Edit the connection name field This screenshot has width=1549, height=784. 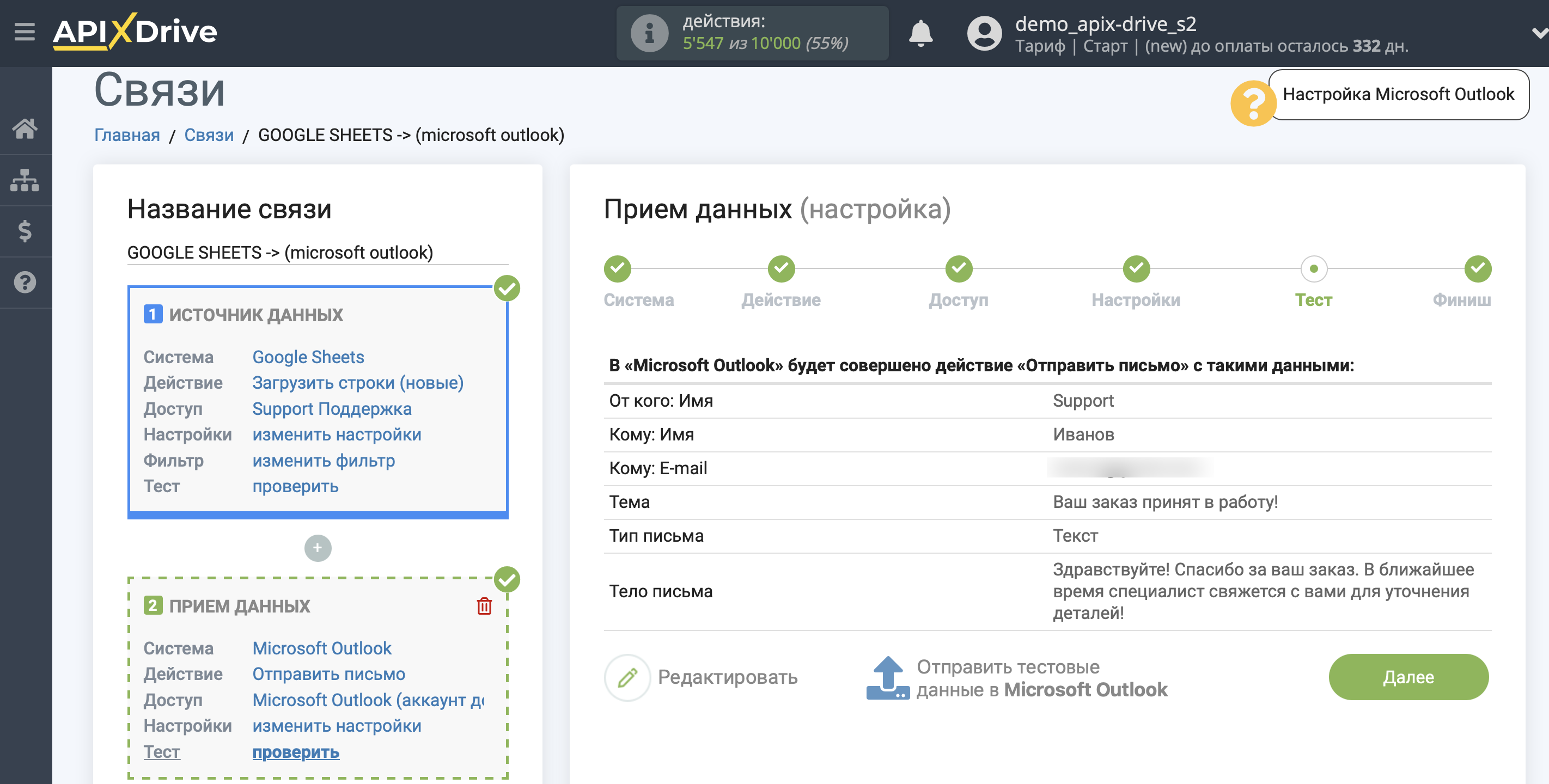tap(318, 253)
